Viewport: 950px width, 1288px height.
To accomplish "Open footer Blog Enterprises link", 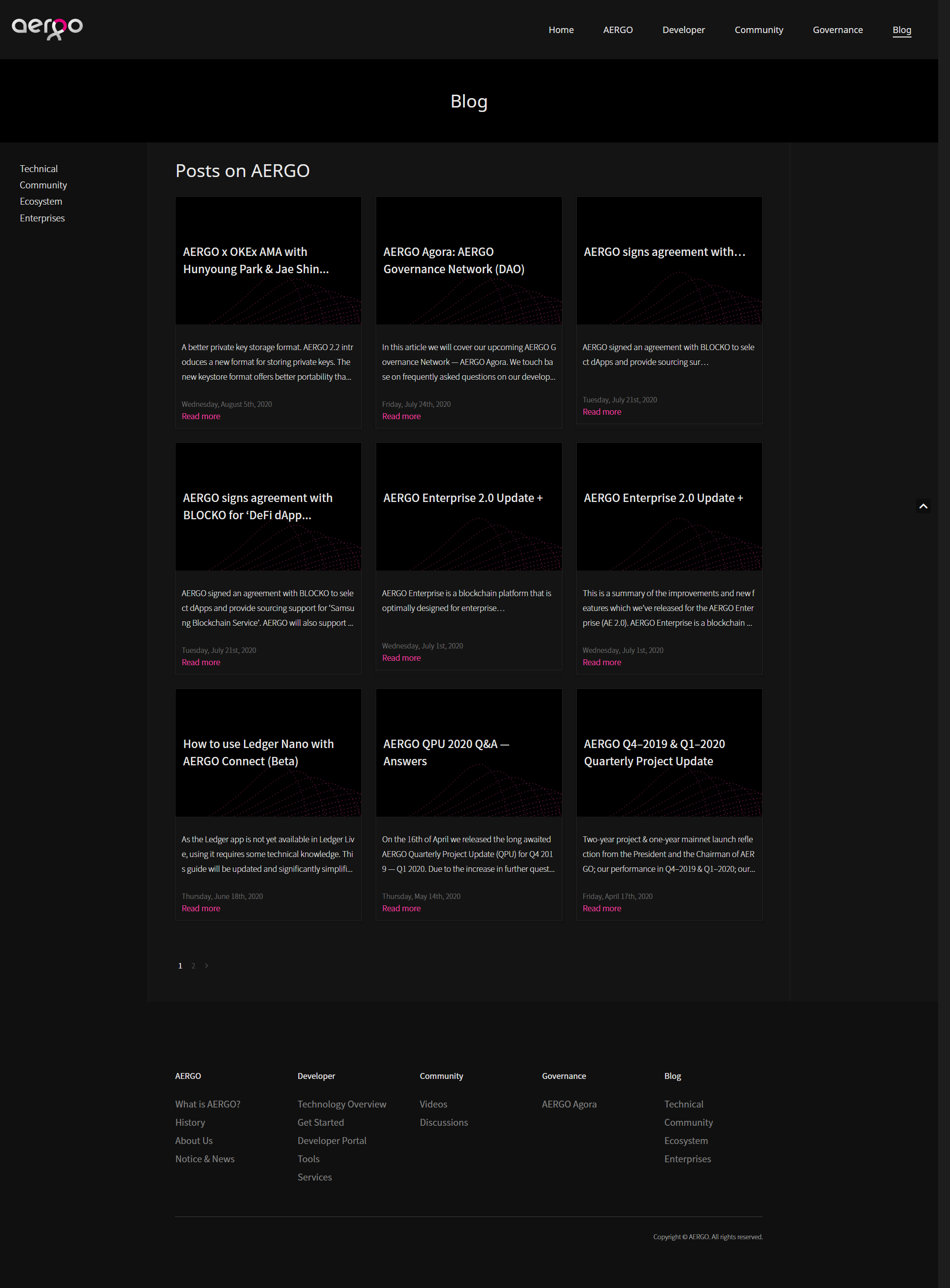I will tap(687, 1159).
